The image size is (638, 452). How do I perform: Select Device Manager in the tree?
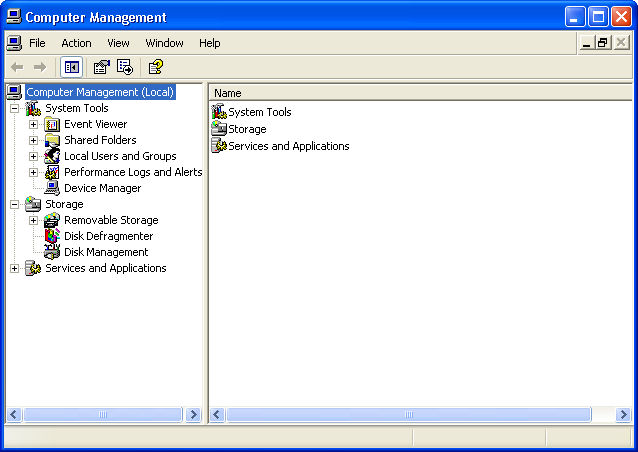(102, 188)
